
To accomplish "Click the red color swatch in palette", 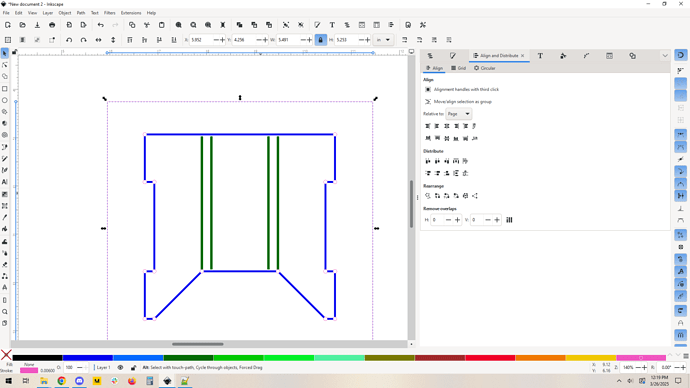I will [x=490, y=358].
